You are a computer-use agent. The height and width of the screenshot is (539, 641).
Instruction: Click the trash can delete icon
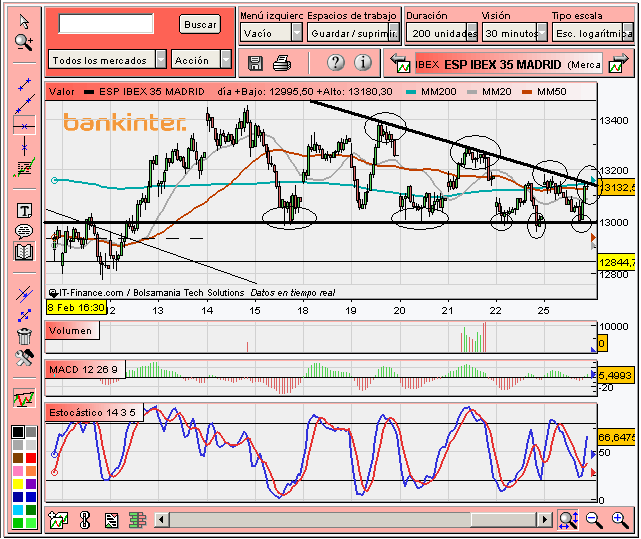pos(24,336)
